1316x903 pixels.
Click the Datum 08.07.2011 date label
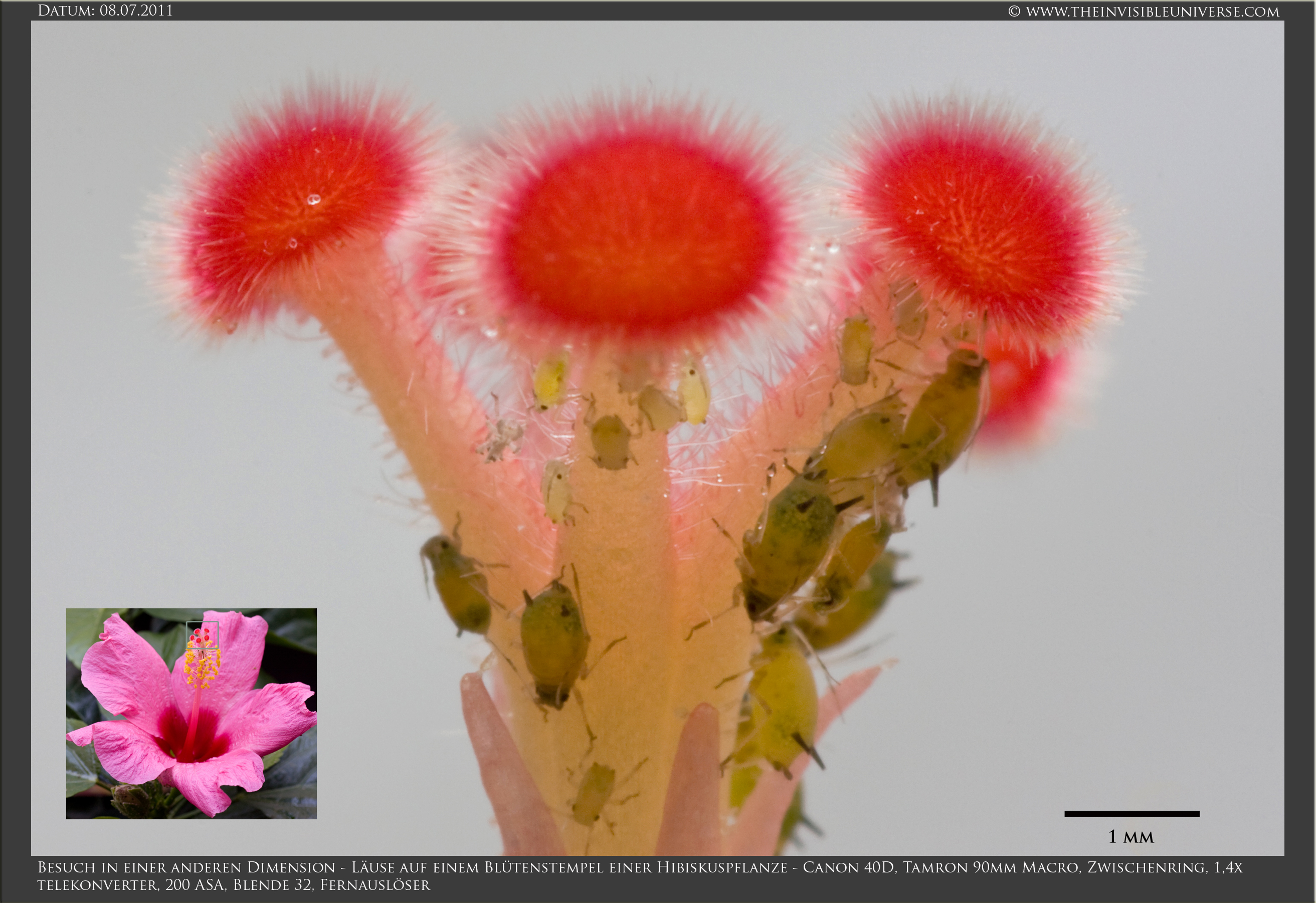[105, 10]
